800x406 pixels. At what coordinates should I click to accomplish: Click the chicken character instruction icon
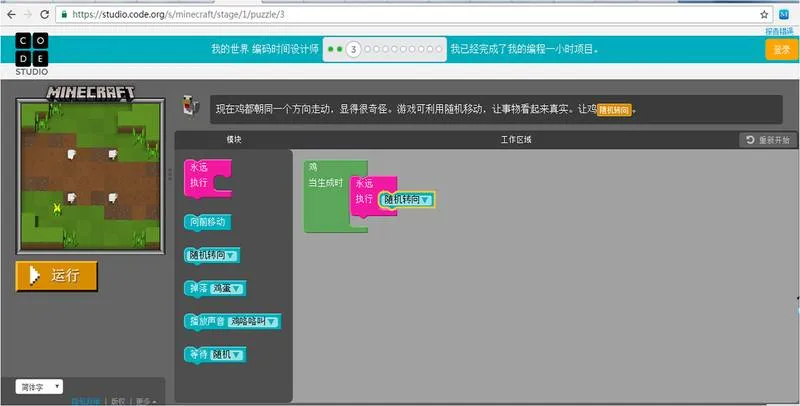[191, 107]
